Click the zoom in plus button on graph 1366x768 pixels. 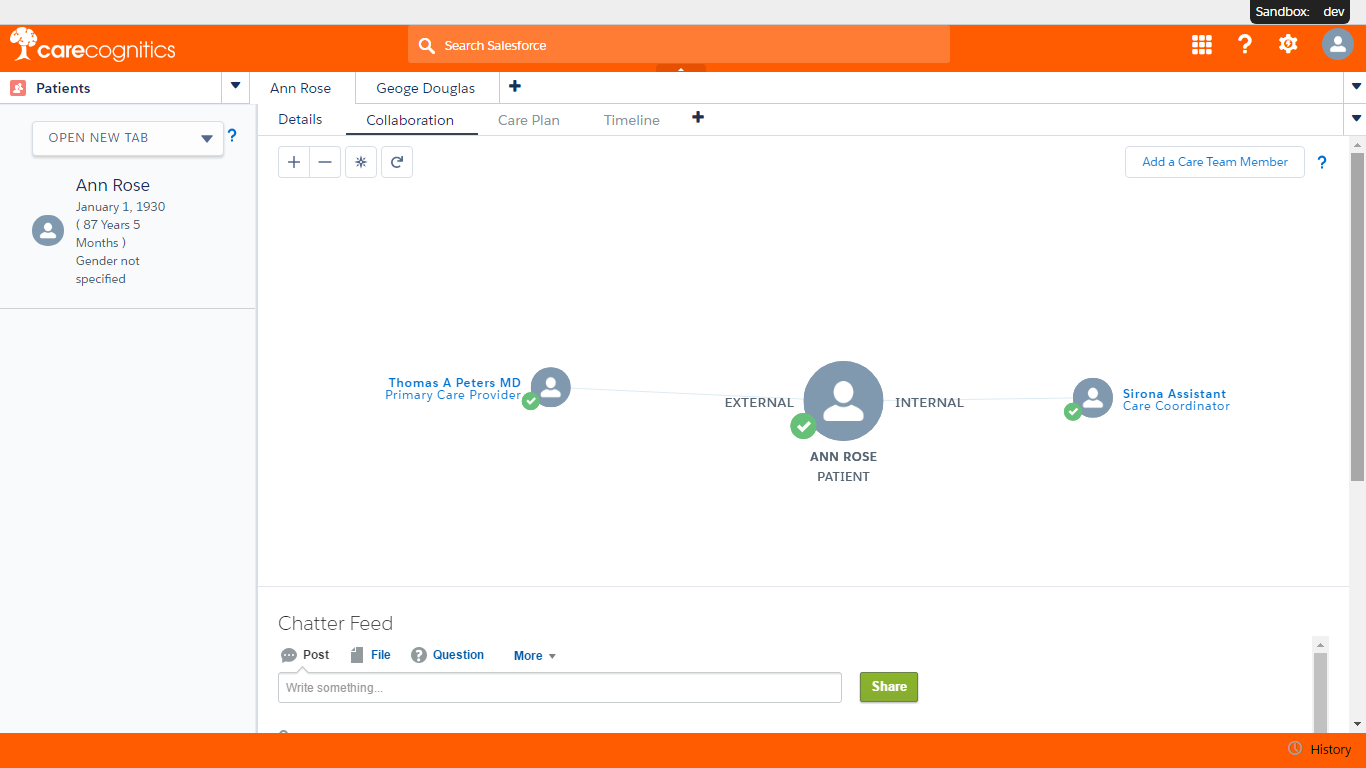(294, 162)
